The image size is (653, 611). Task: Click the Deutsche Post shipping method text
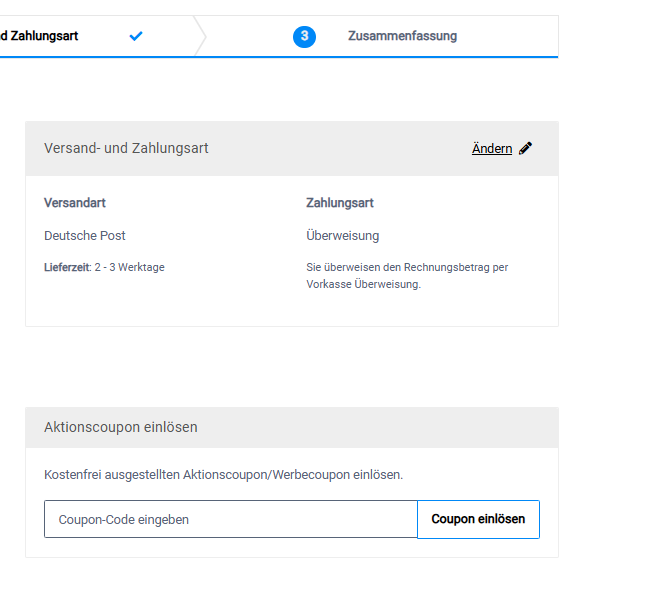tap(85, 236)
